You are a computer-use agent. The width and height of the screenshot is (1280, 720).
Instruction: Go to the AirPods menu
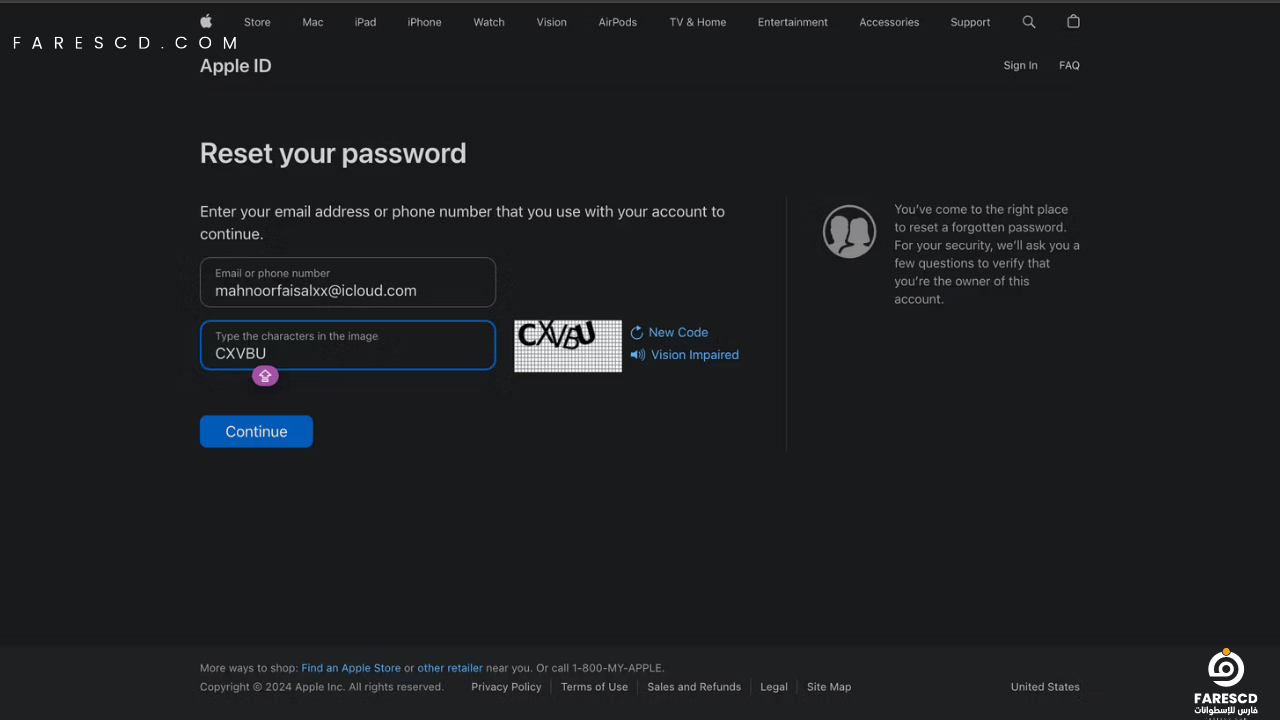tap(617, 22)
